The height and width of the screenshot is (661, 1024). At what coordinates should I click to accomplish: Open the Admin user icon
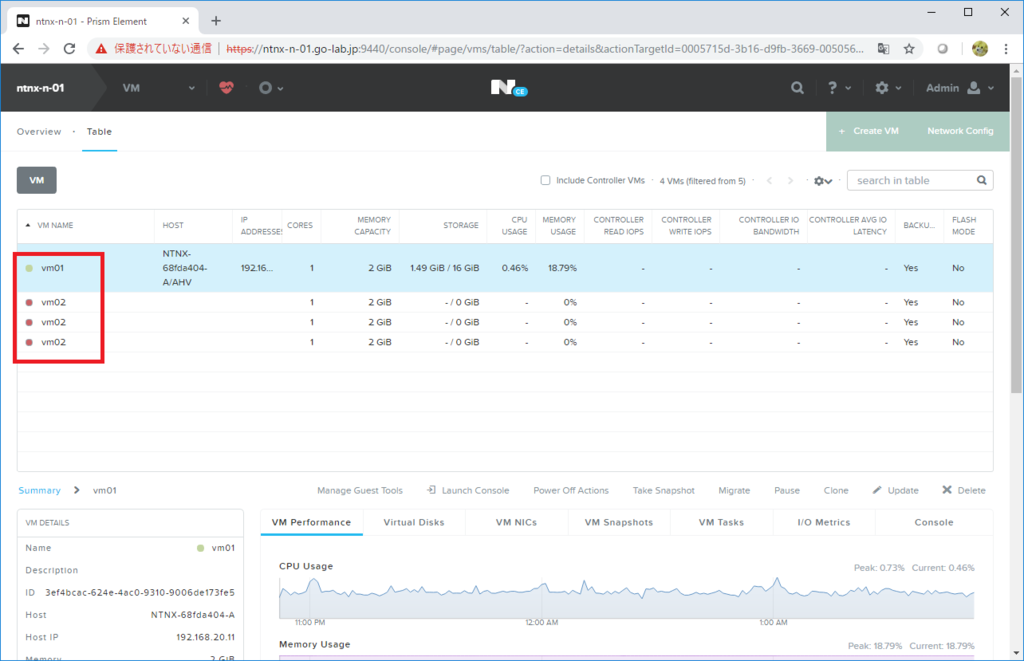click(x=974, y=88)
